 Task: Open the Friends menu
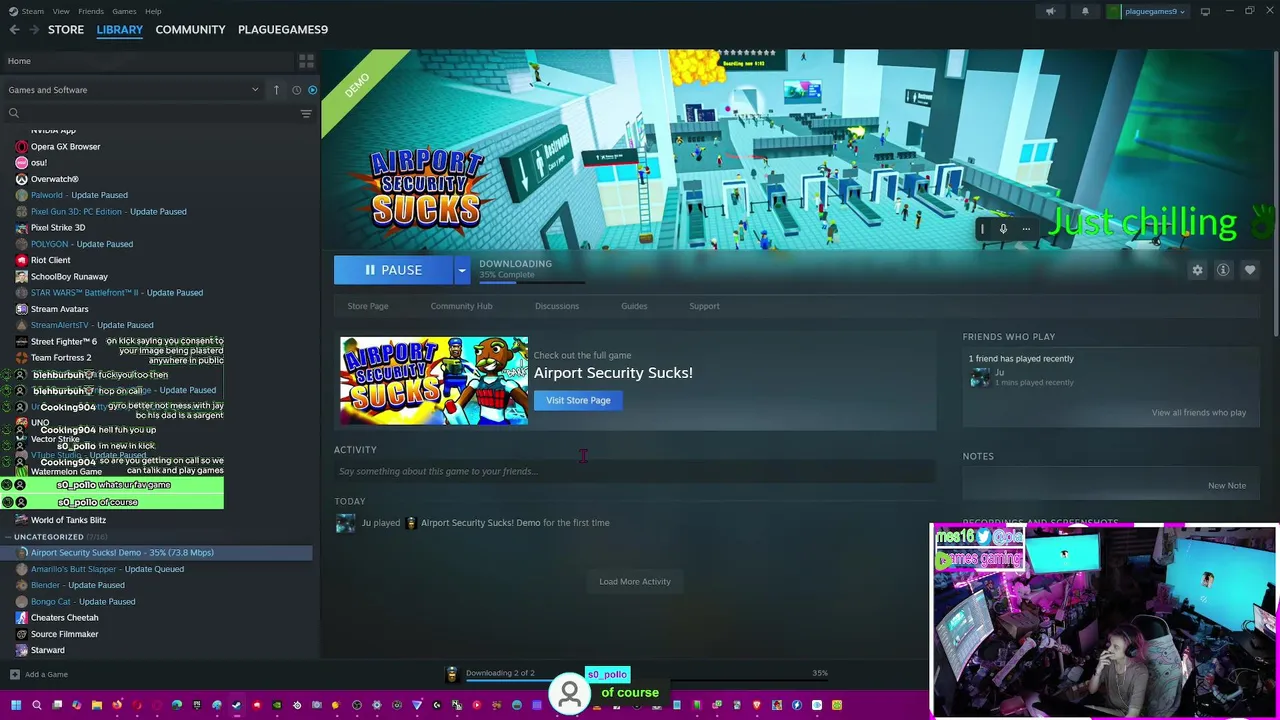point(91,11)
